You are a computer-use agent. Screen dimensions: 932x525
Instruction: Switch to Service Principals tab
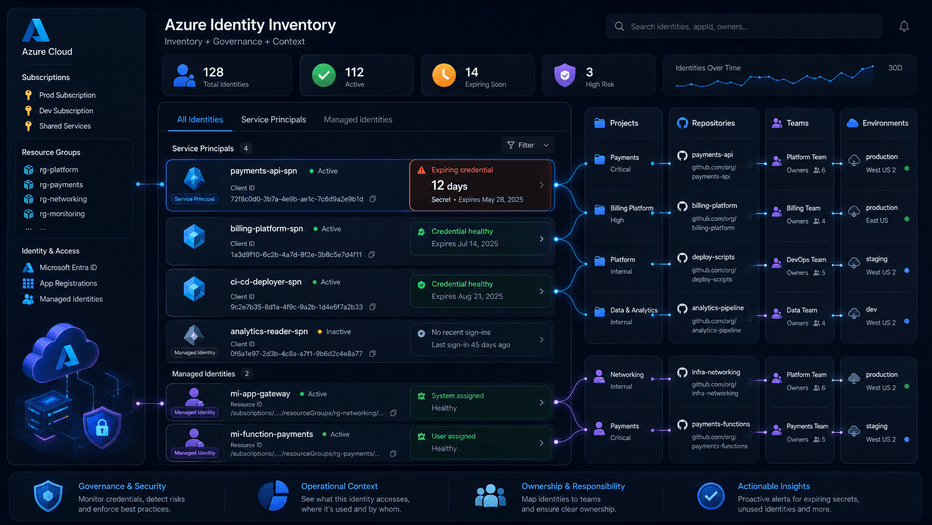pos(273,120)
